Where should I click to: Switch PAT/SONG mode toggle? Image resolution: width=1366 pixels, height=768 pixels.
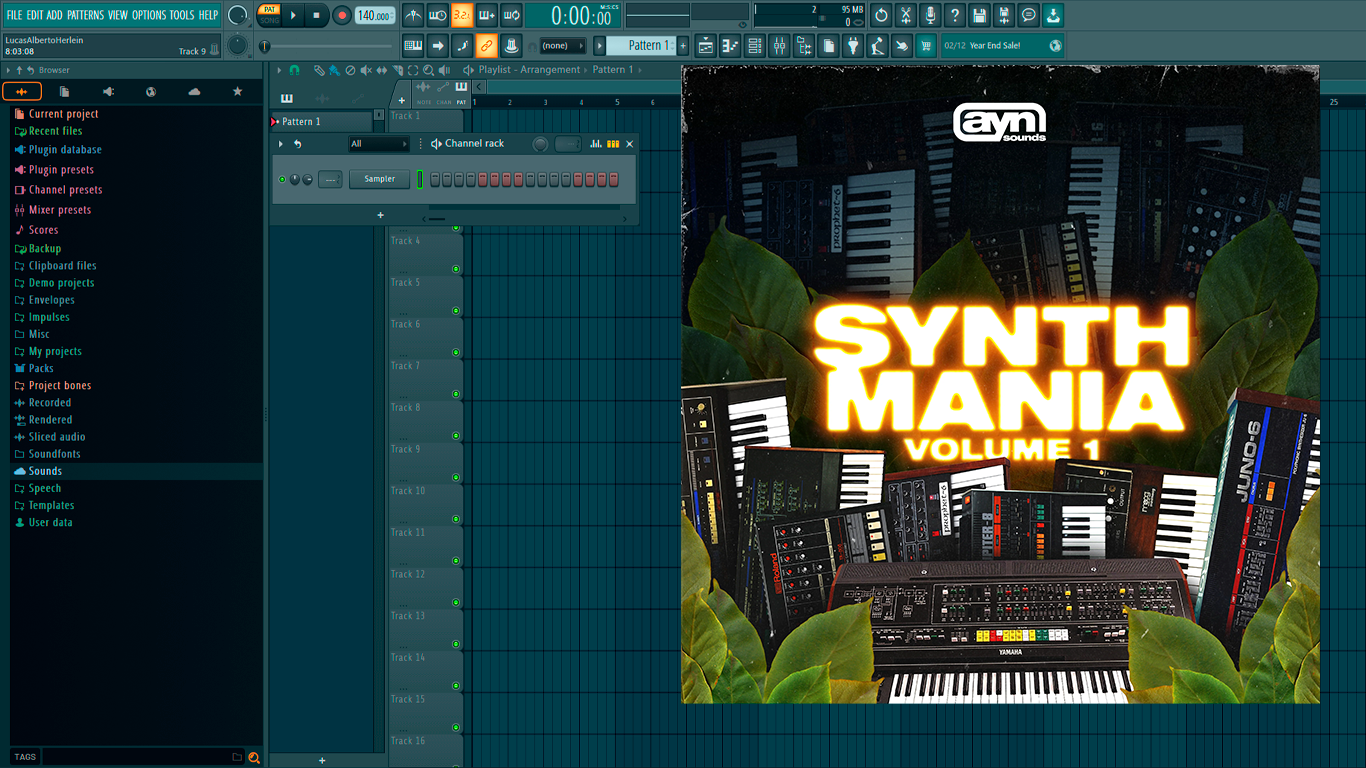pyautogui.click(x=269, y=15)
